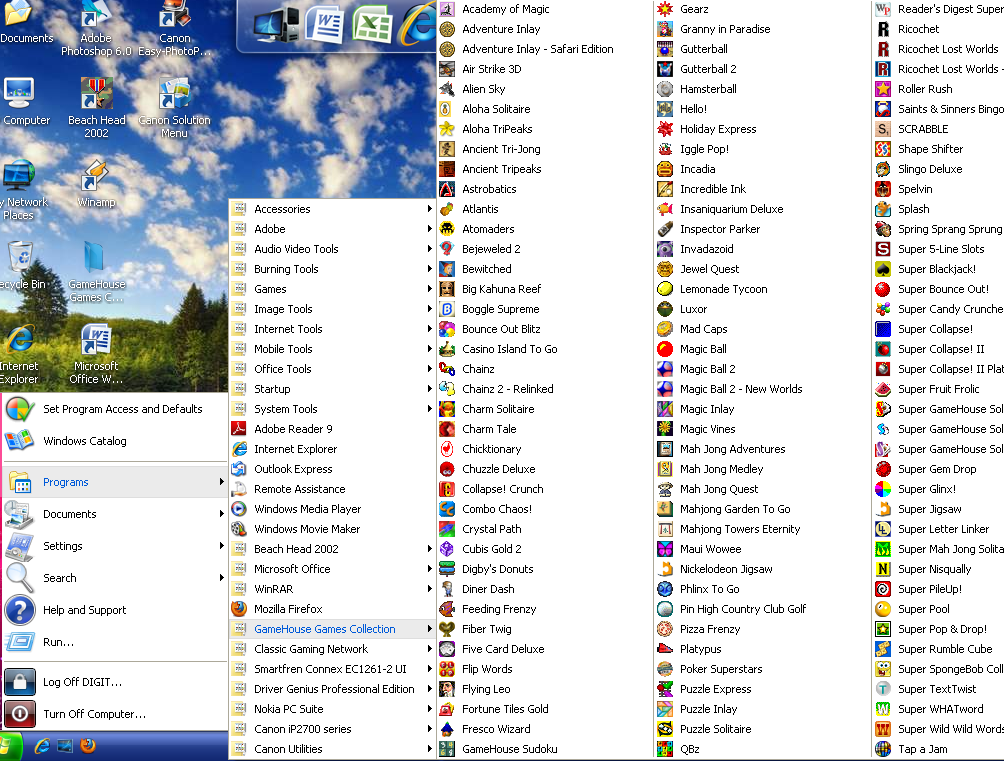The width and height of the screenshot is (1004, 761).
Task: Launch Magic Ball game icon
Action: pyautogui.click(x=665, y=348)
